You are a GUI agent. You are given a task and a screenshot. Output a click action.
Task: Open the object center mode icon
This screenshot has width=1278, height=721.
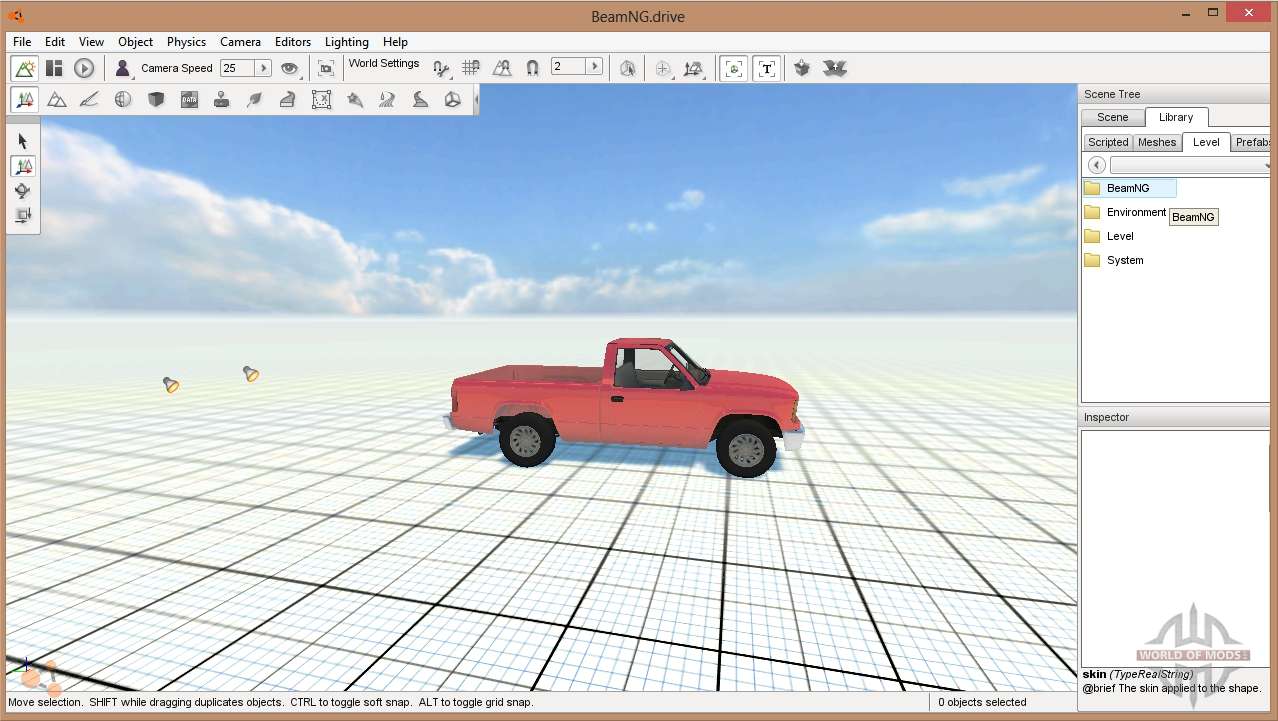pyautogui.click(x=663, y=68)
